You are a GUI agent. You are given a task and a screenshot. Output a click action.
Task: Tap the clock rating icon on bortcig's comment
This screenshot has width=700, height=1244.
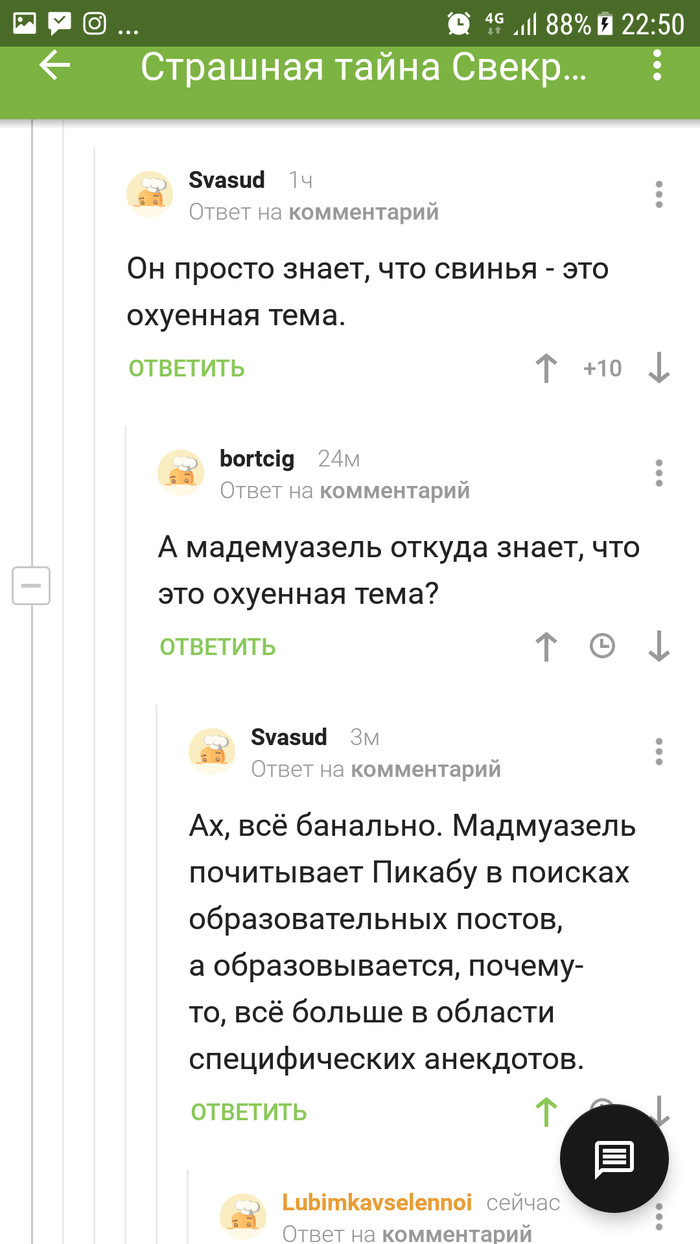pos(602,646)
